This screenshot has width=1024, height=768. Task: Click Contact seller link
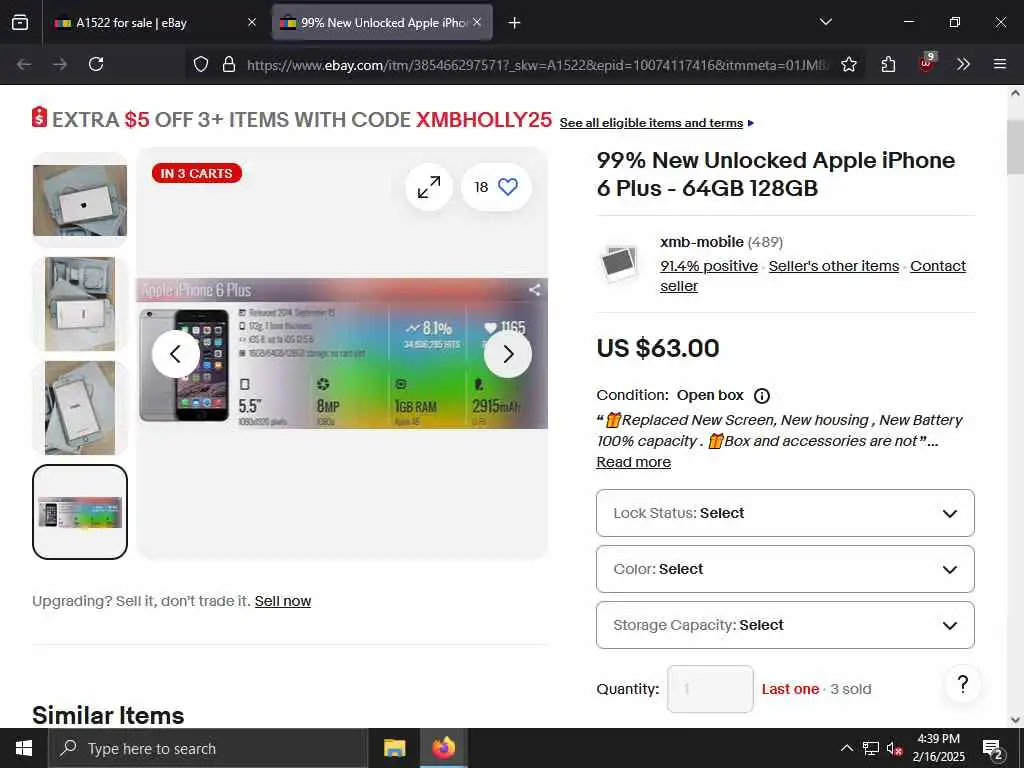(938, 266)
